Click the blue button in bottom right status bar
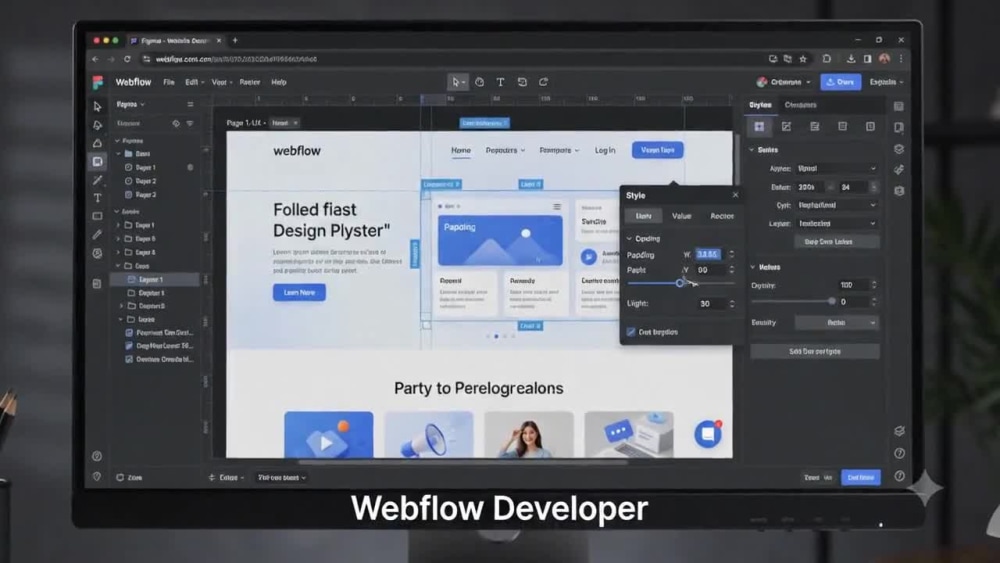1000x563 pixels. pos(860,477)
